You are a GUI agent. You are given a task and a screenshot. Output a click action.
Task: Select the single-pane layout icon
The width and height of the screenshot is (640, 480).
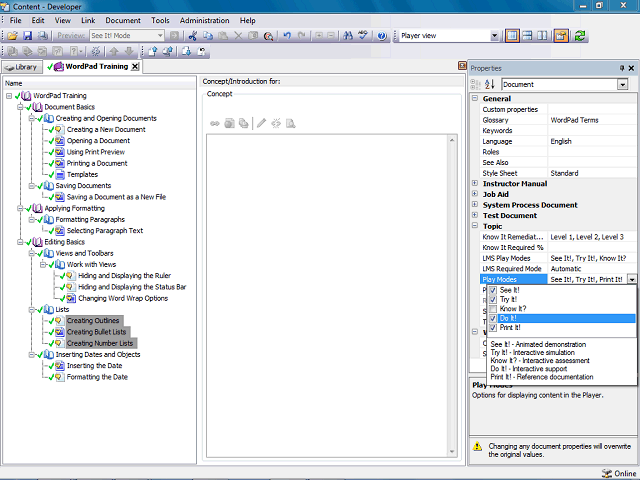click(x=512, y=36)
